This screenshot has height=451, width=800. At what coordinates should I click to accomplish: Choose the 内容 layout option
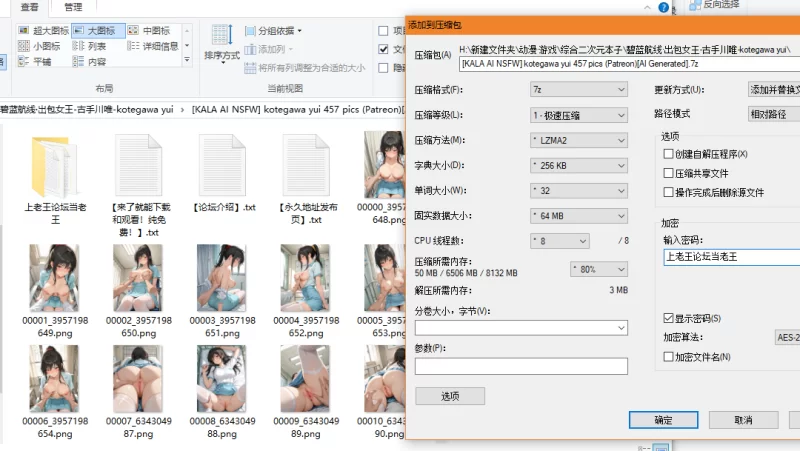click(90, 62)
